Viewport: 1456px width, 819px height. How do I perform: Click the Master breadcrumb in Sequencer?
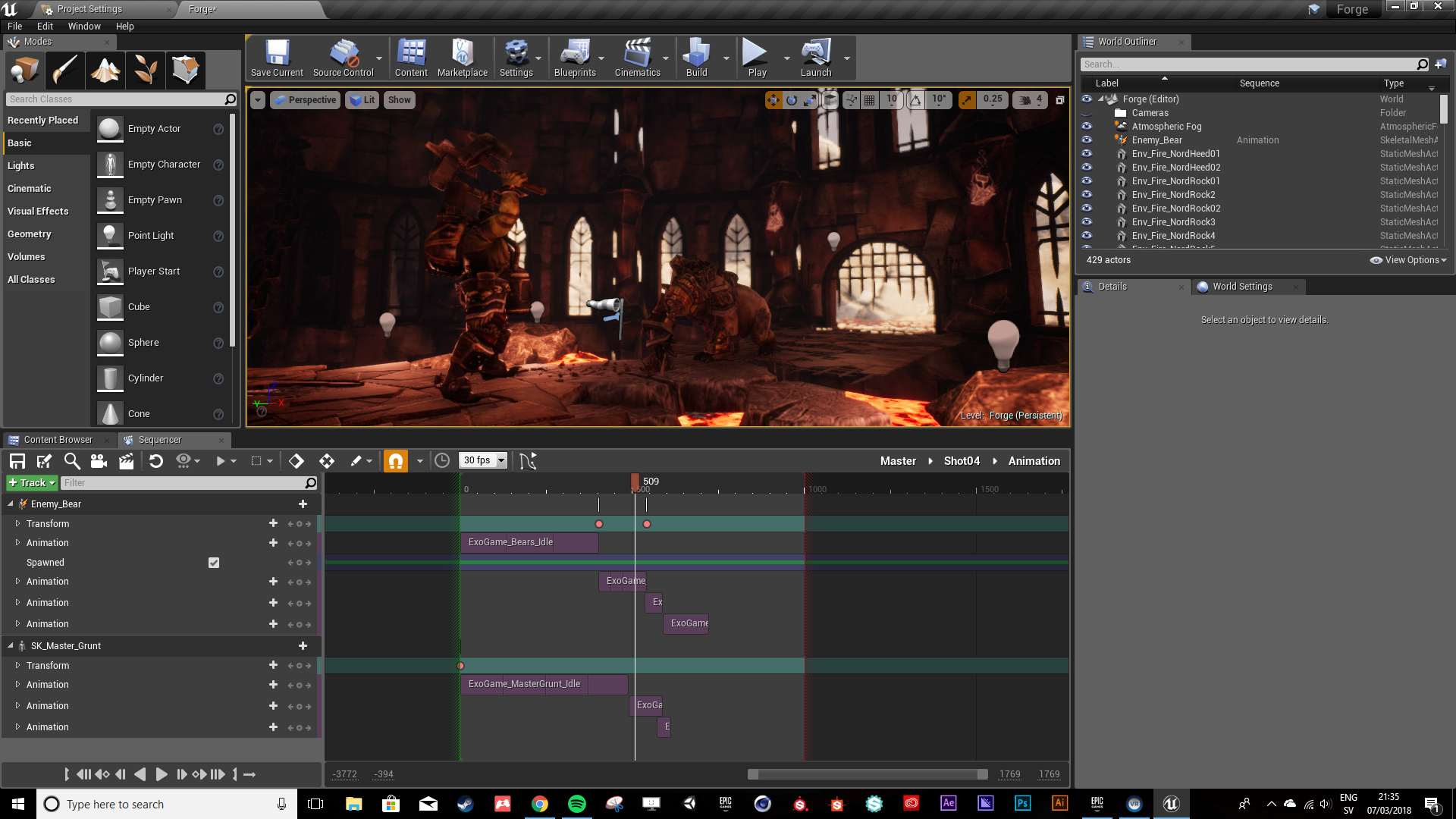pyautogui.click(x=898, y=461)
